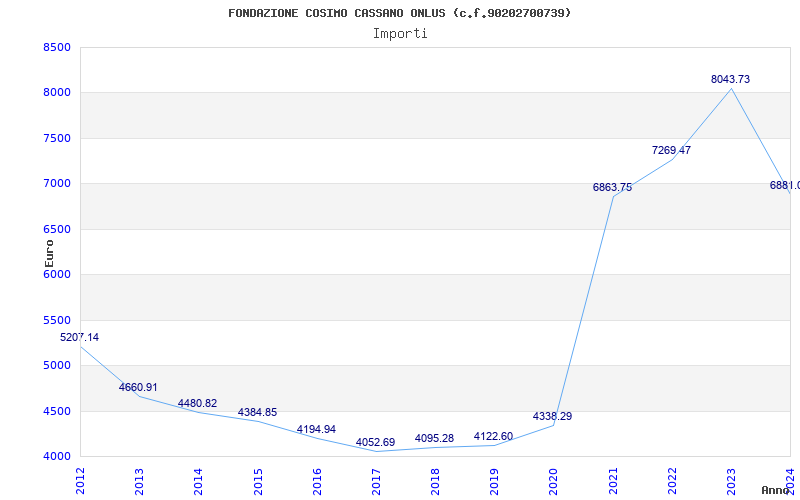
Task: Click the x-axis year 2023
Action: coord(732,482)
